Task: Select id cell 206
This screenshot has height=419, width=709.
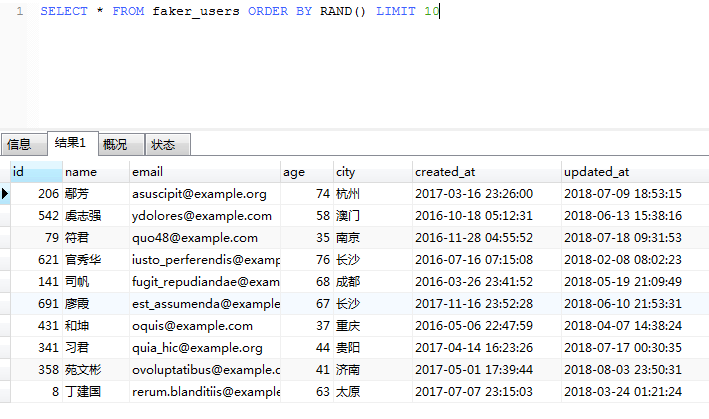Action: [x=37, y=194]
